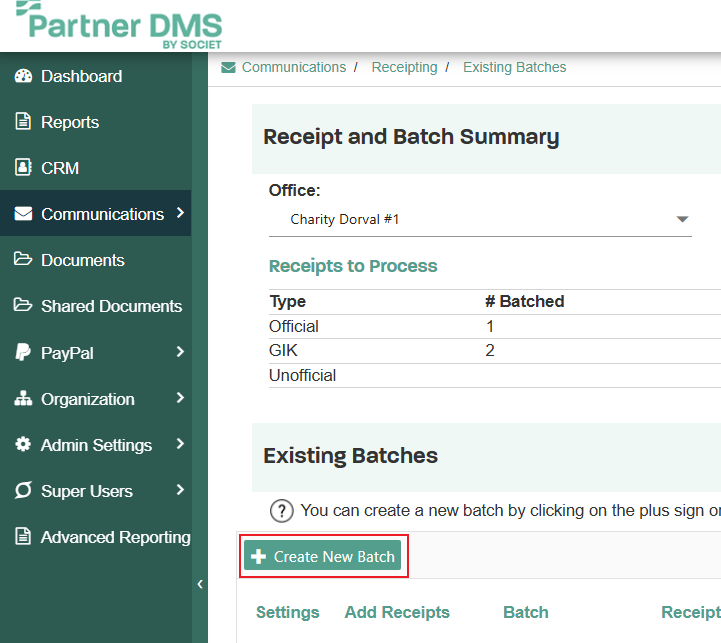Open Shared Documents menu item
This screenshot has width=721, height=643.
[96, 306]
